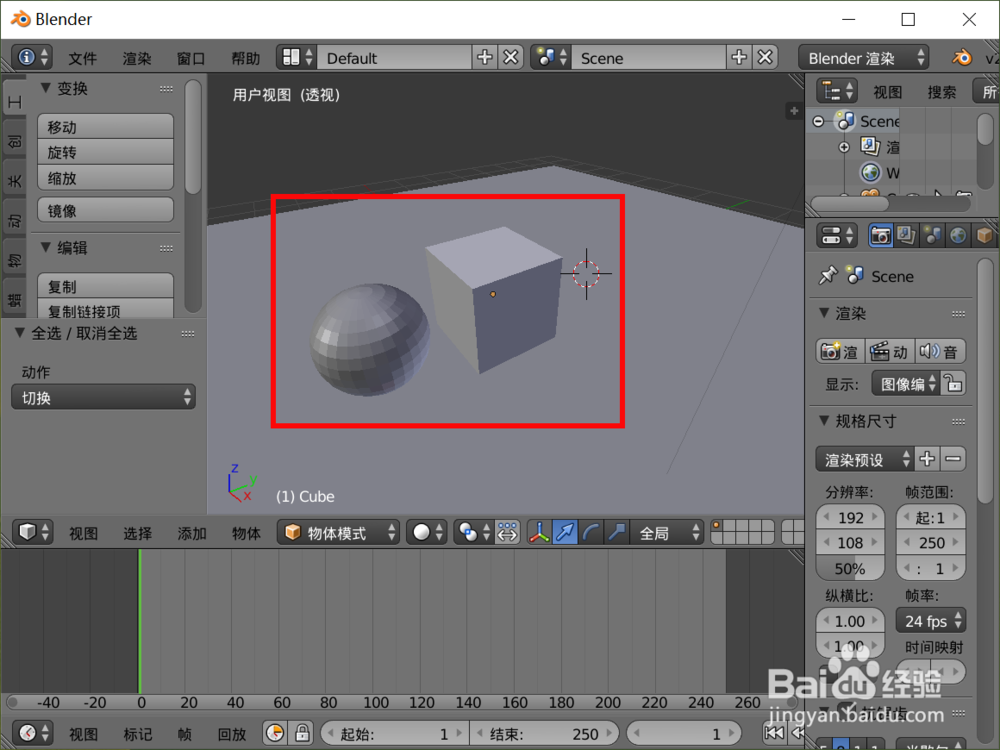
Task: Enable the translate manipulator arrow
Action: coord(565,532)
